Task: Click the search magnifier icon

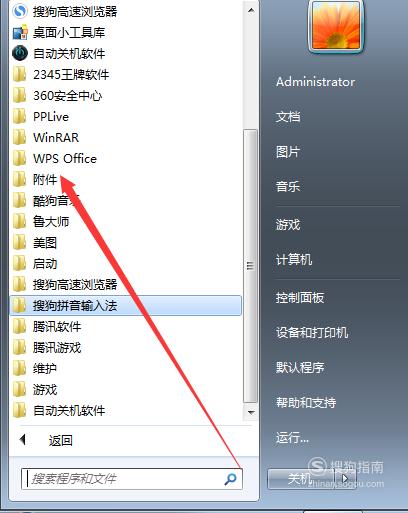Action: [230, 479]
